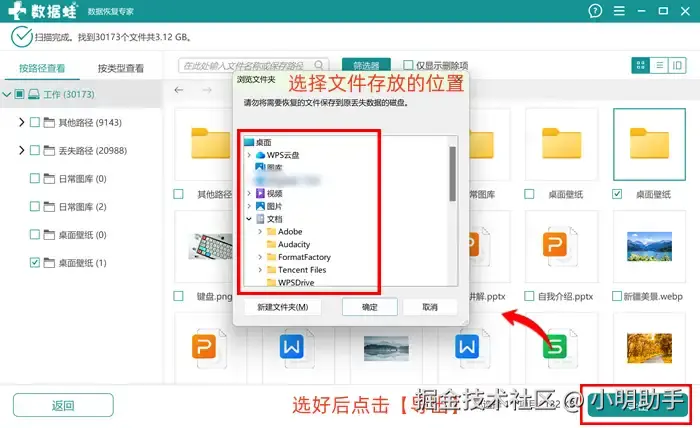This screenshot has height=428, width=700.
Task: Click 新建文件夹(M) button
Action: point(283,307)
